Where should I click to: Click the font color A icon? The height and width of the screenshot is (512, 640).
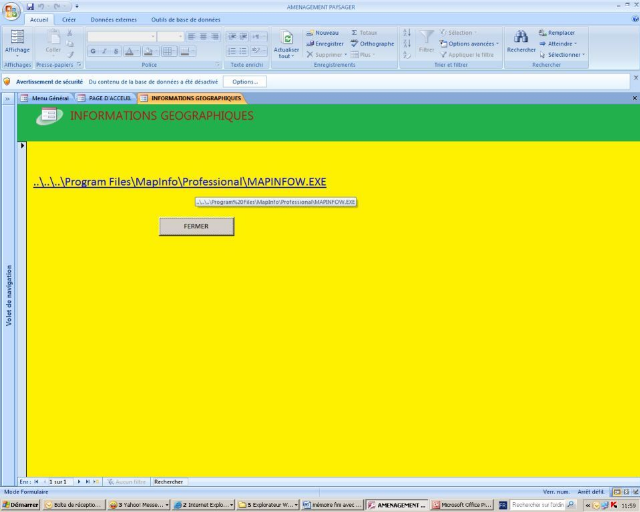129,51
